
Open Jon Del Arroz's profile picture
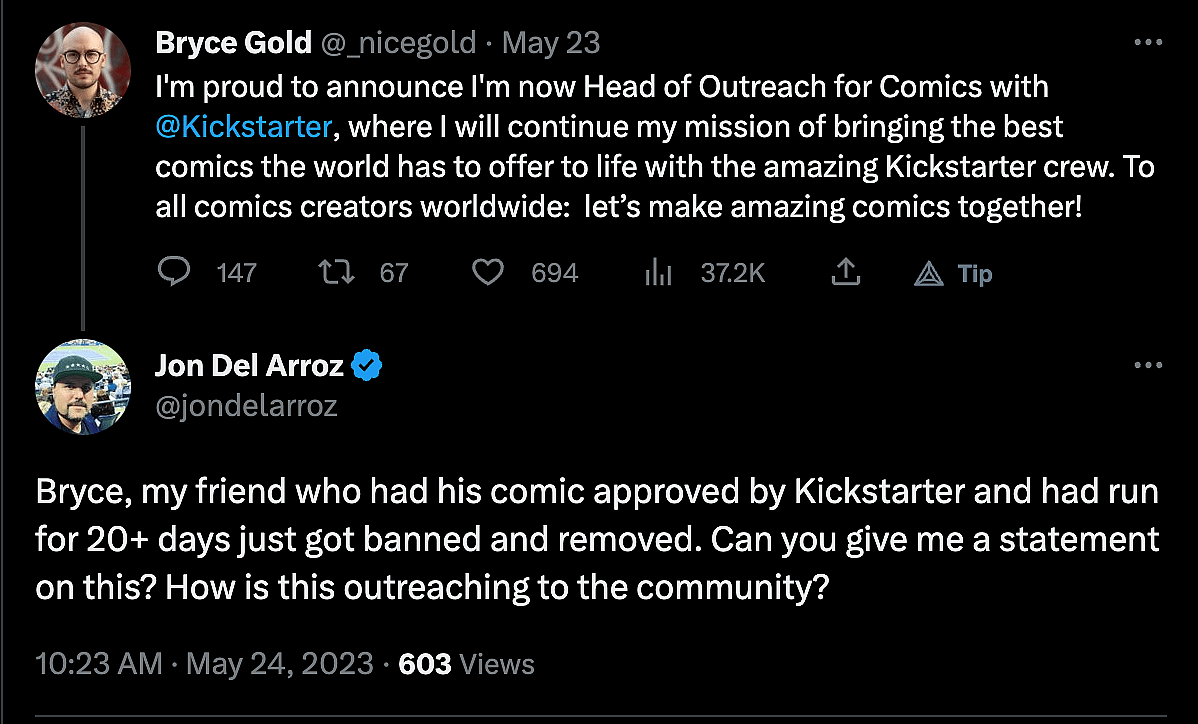82,387
